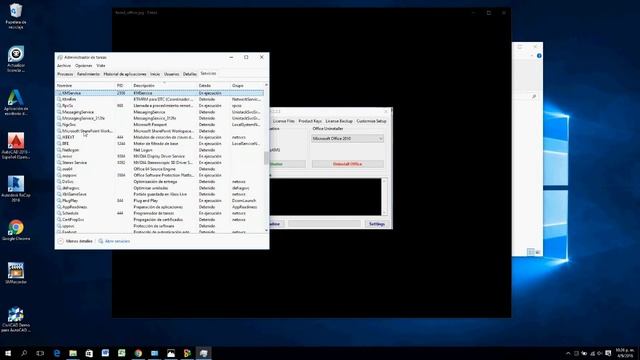Open Microsoft Edge from the taskbar
640x360 pixels.
point(57,353)
